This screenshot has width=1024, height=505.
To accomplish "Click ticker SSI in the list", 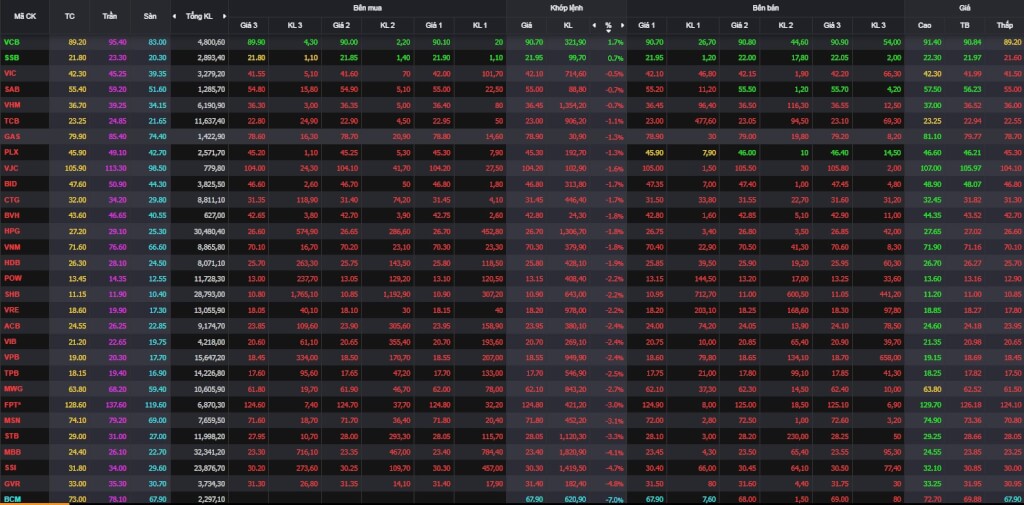I will pos(10,468).
